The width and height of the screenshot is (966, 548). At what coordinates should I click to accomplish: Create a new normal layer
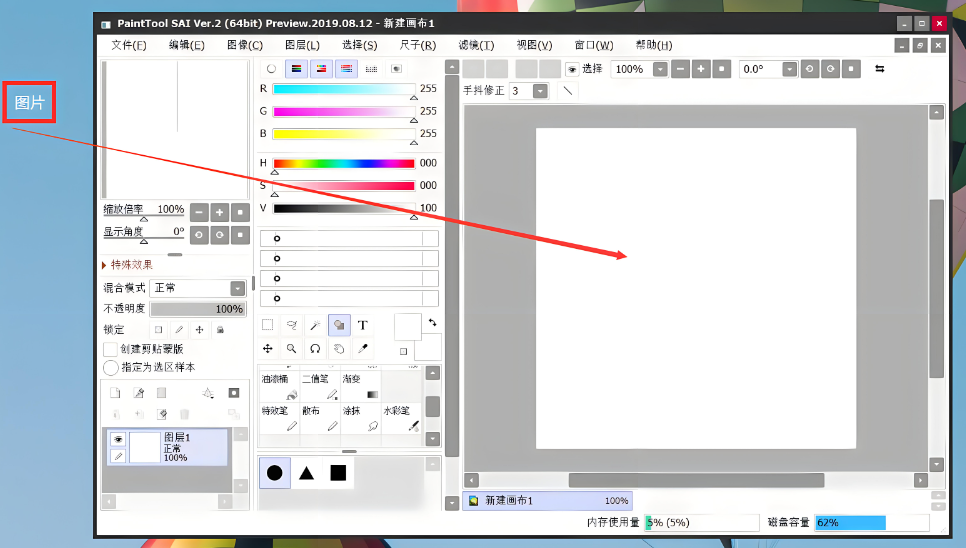(115, 393)
